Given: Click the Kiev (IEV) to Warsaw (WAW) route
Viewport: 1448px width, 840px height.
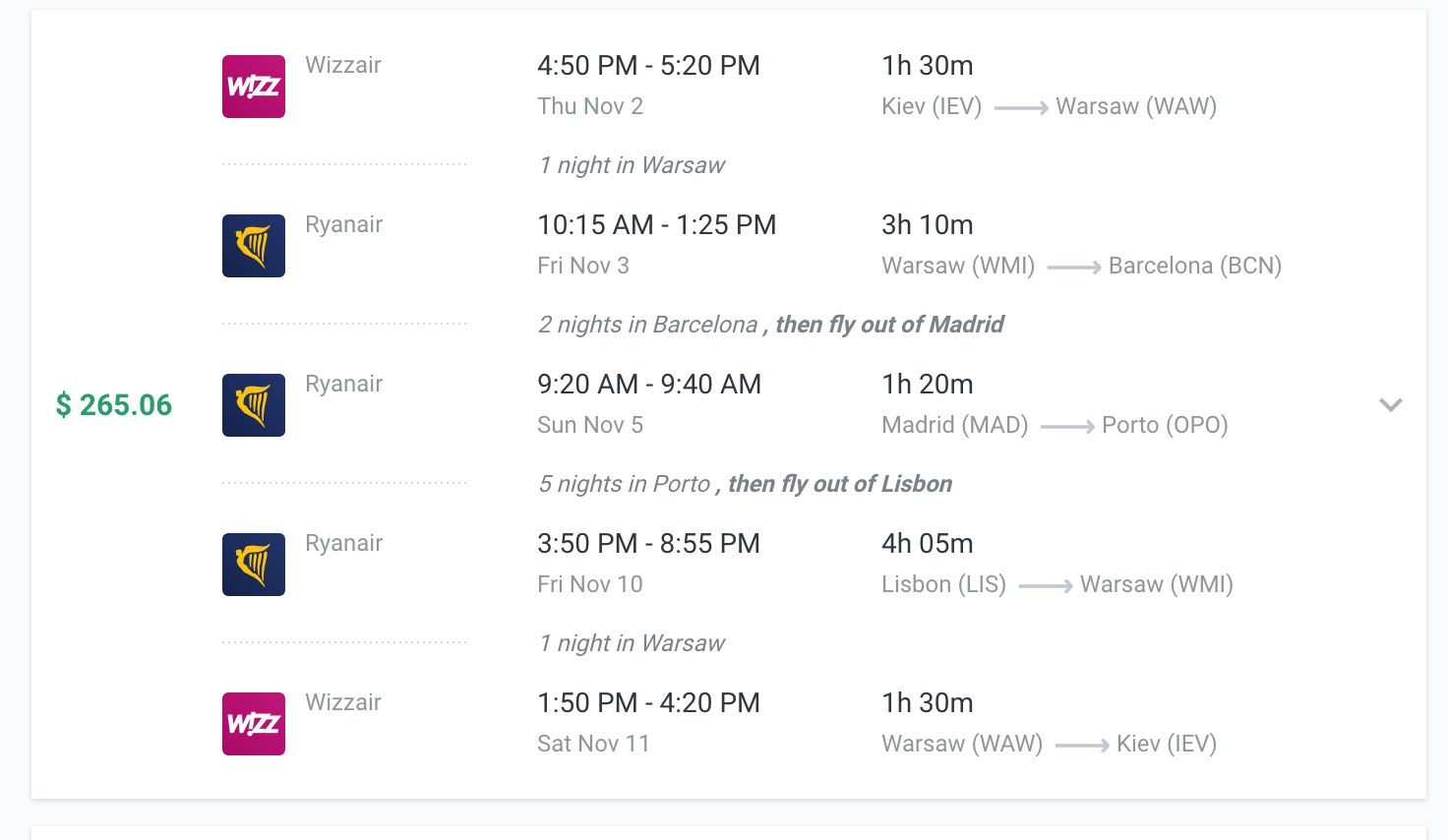Looking at the screenshot, I should 1049,106.
